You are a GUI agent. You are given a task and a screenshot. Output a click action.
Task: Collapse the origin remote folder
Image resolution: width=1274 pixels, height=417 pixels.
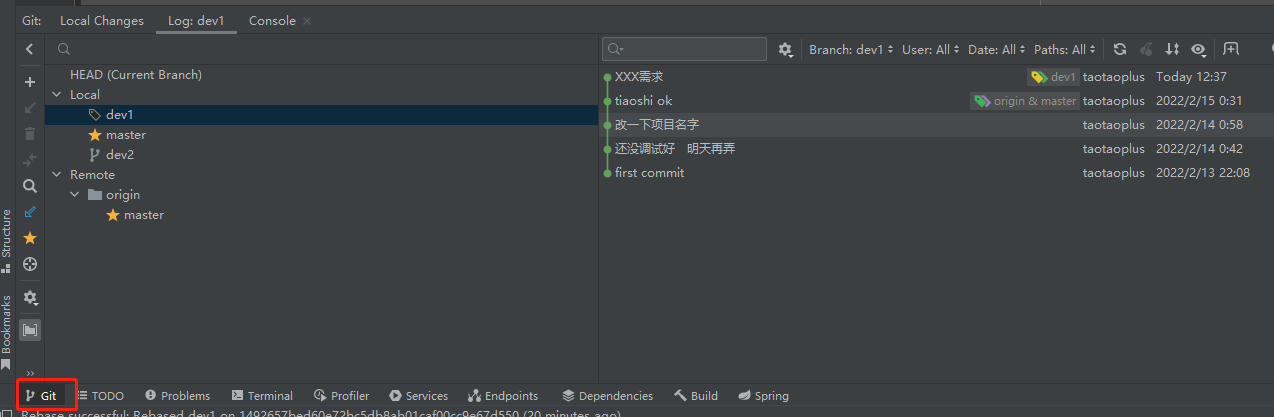click(x=75, y=195)
